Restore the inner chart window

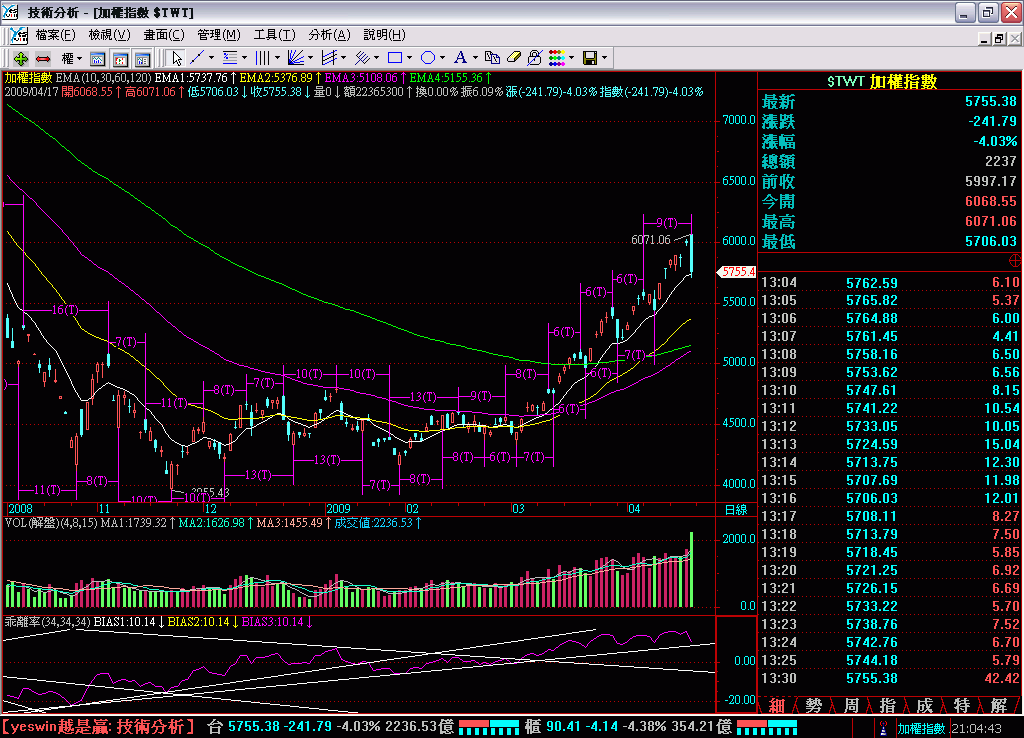coord(999,39)
